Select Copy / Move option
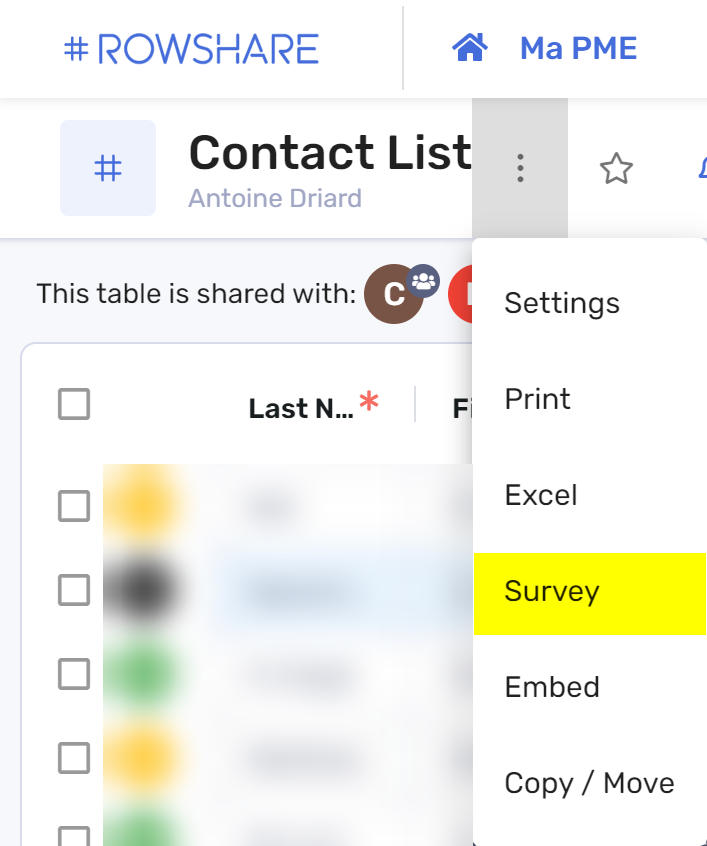 [x=590, y=783]
